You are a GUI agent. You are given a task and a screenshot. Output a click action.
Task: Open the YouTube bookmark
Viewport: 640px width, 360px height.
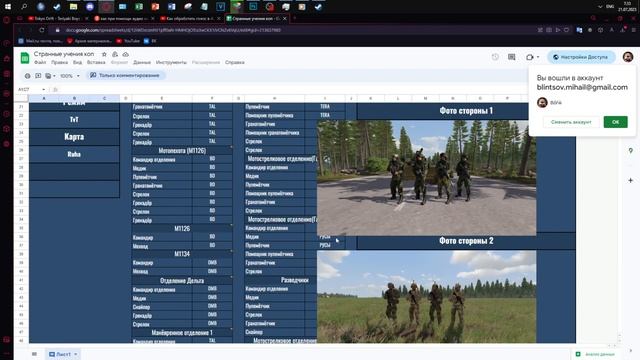[x=128, y=41]
